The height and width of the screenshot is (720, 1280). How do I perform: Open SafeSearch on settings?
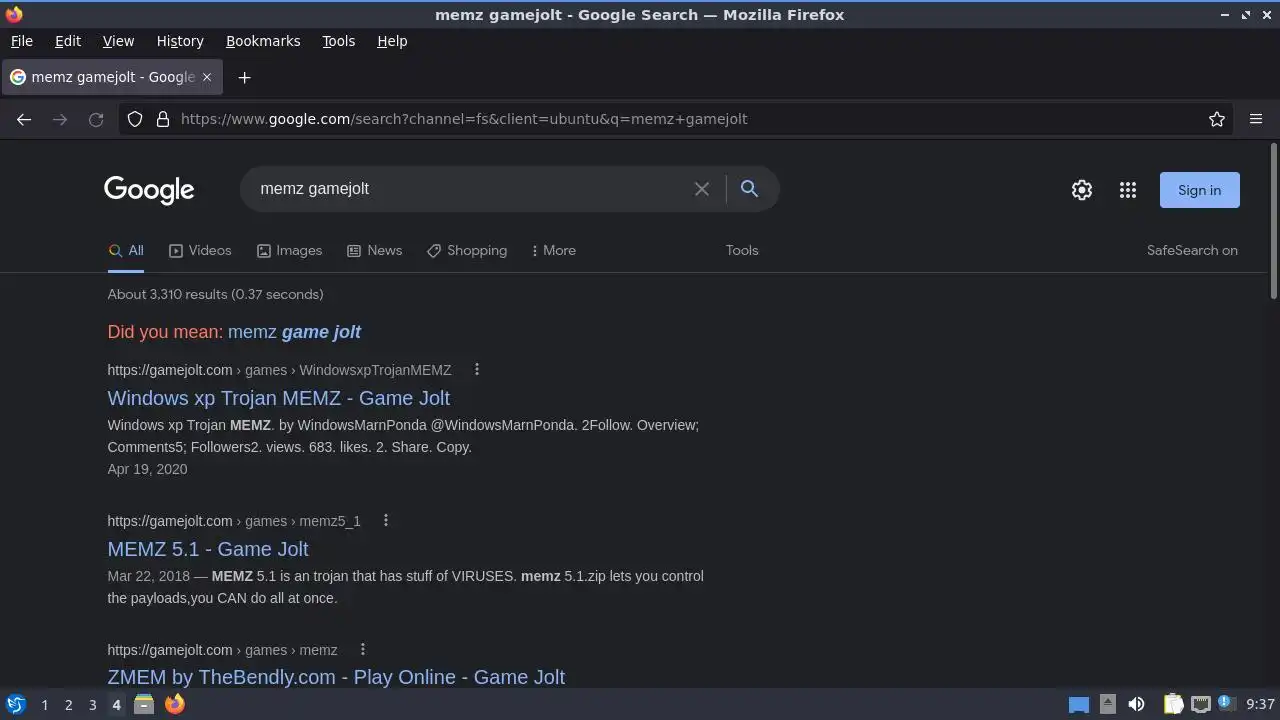click(x=1192, y=251)
